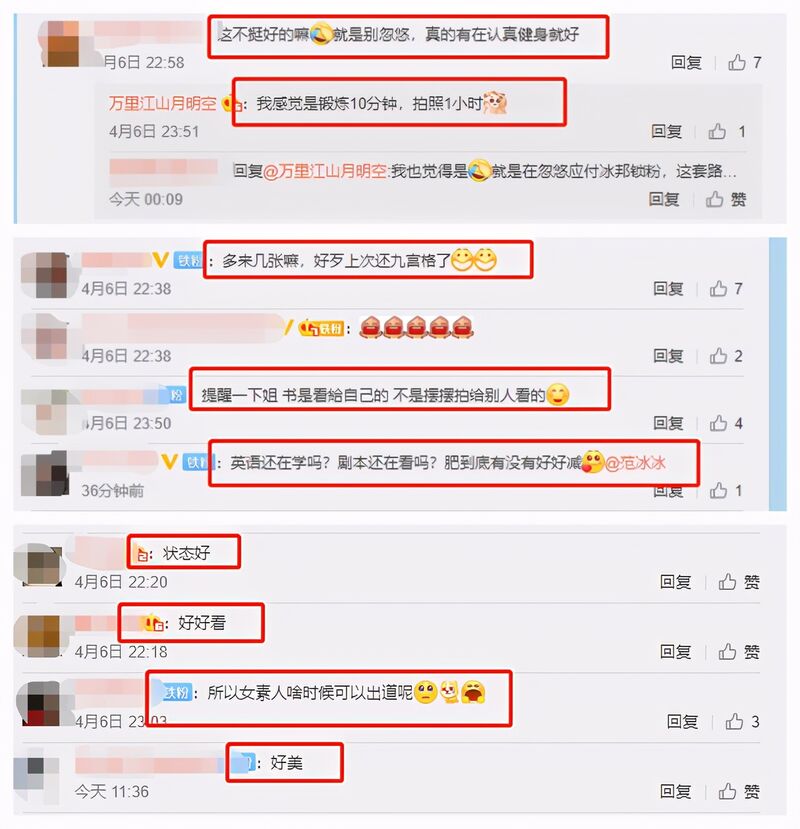Reply to the 好美 comment
The image size is (800, 829).
(675, 791)
